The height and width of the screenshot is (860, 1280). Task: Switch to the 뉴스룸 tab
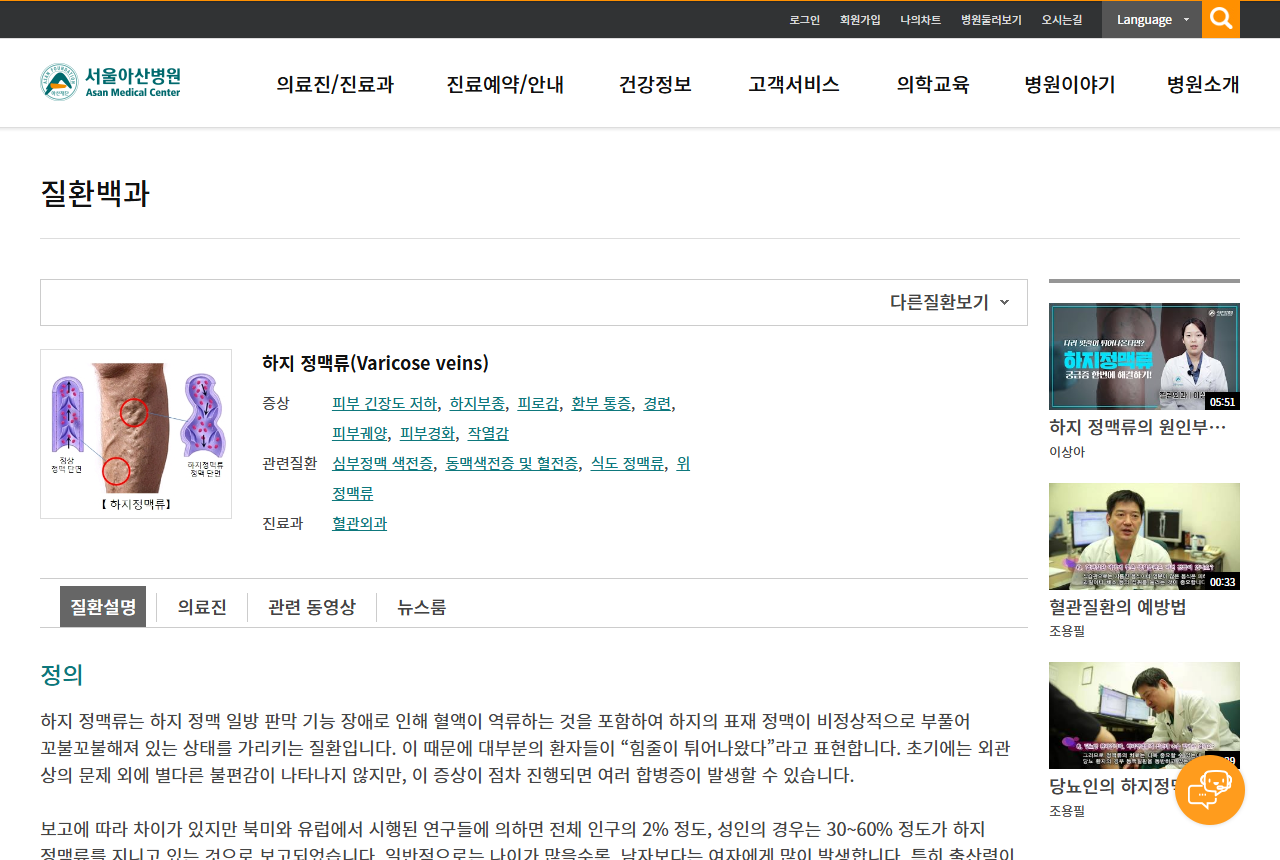(422, 607)
